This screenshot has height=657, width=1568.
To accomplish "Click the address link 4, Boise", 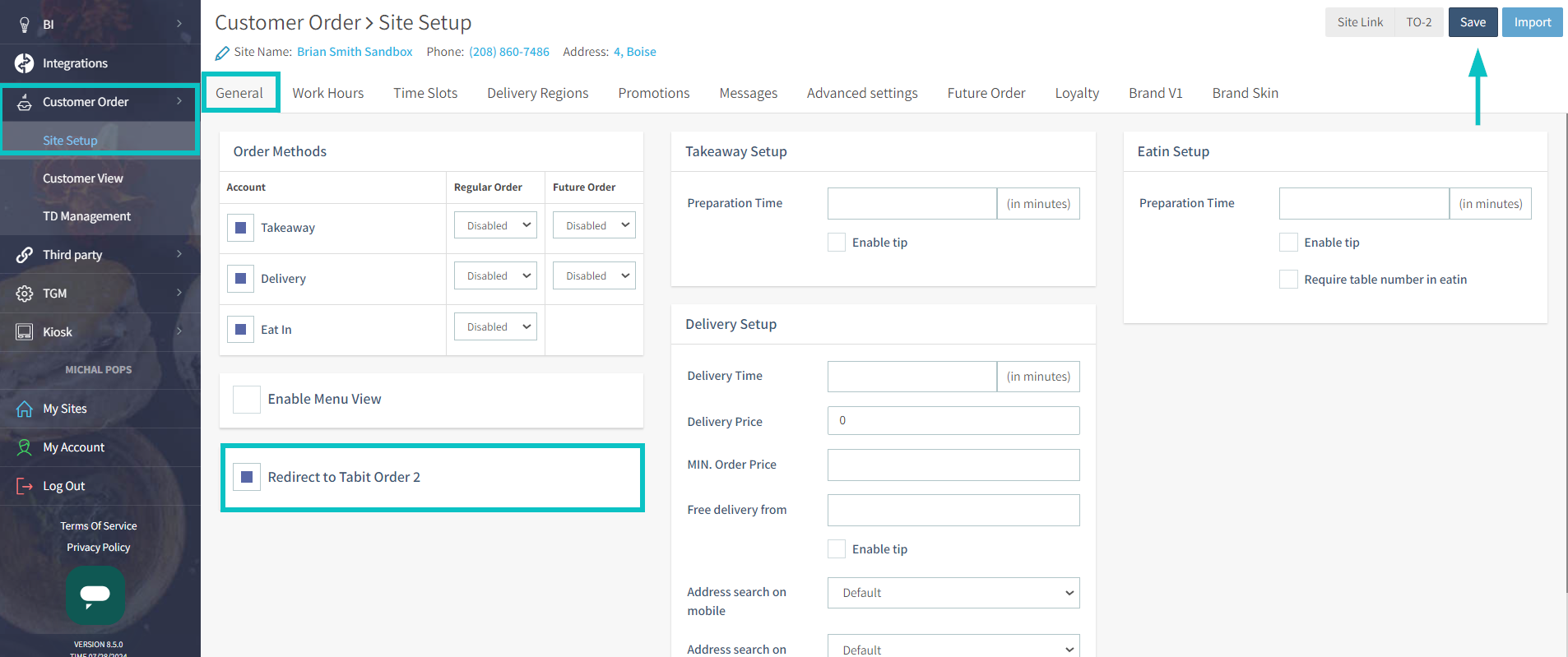I will click(x=635, y=52).
